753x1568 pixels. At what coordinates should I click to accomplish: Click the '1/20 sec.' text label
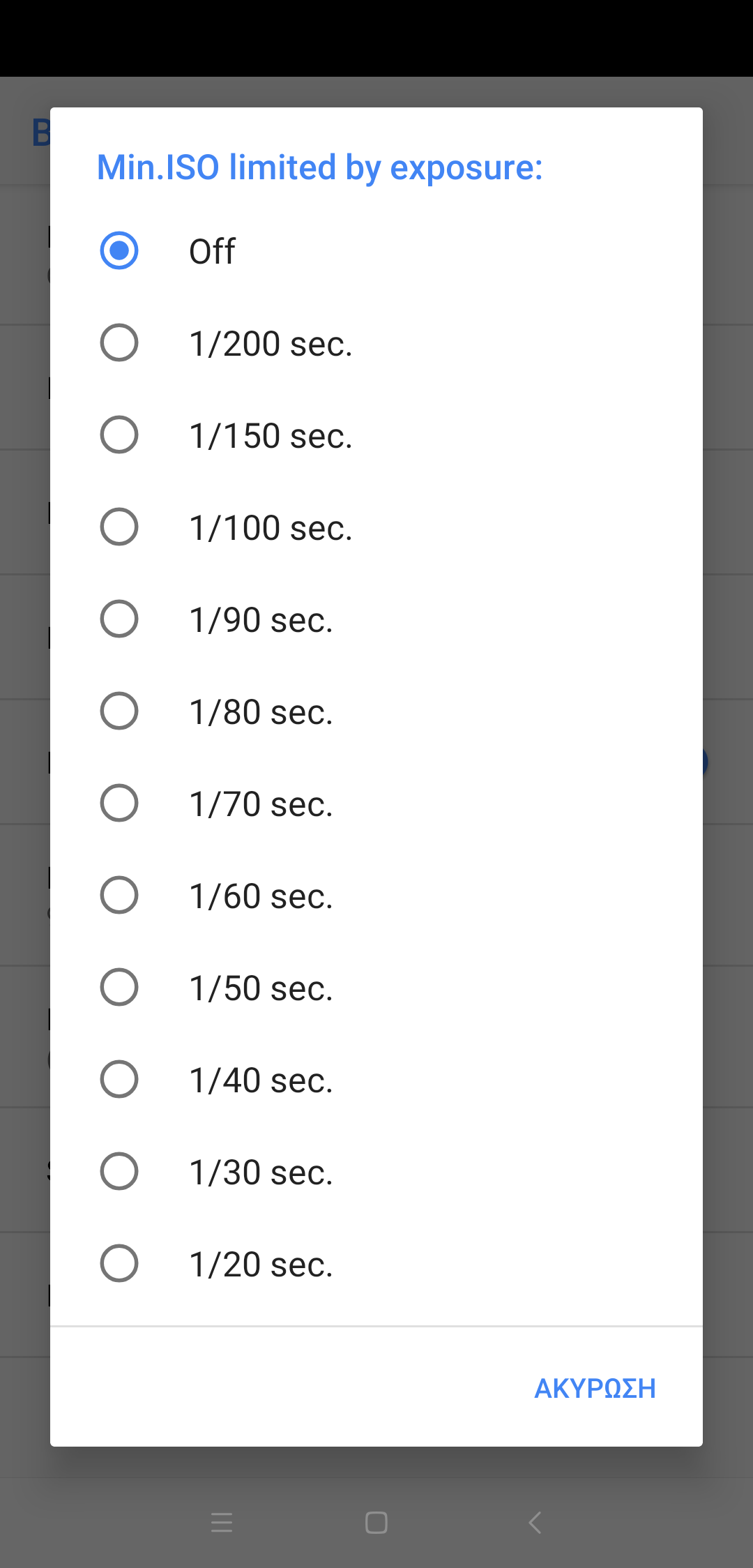[x=261, y=1265]
